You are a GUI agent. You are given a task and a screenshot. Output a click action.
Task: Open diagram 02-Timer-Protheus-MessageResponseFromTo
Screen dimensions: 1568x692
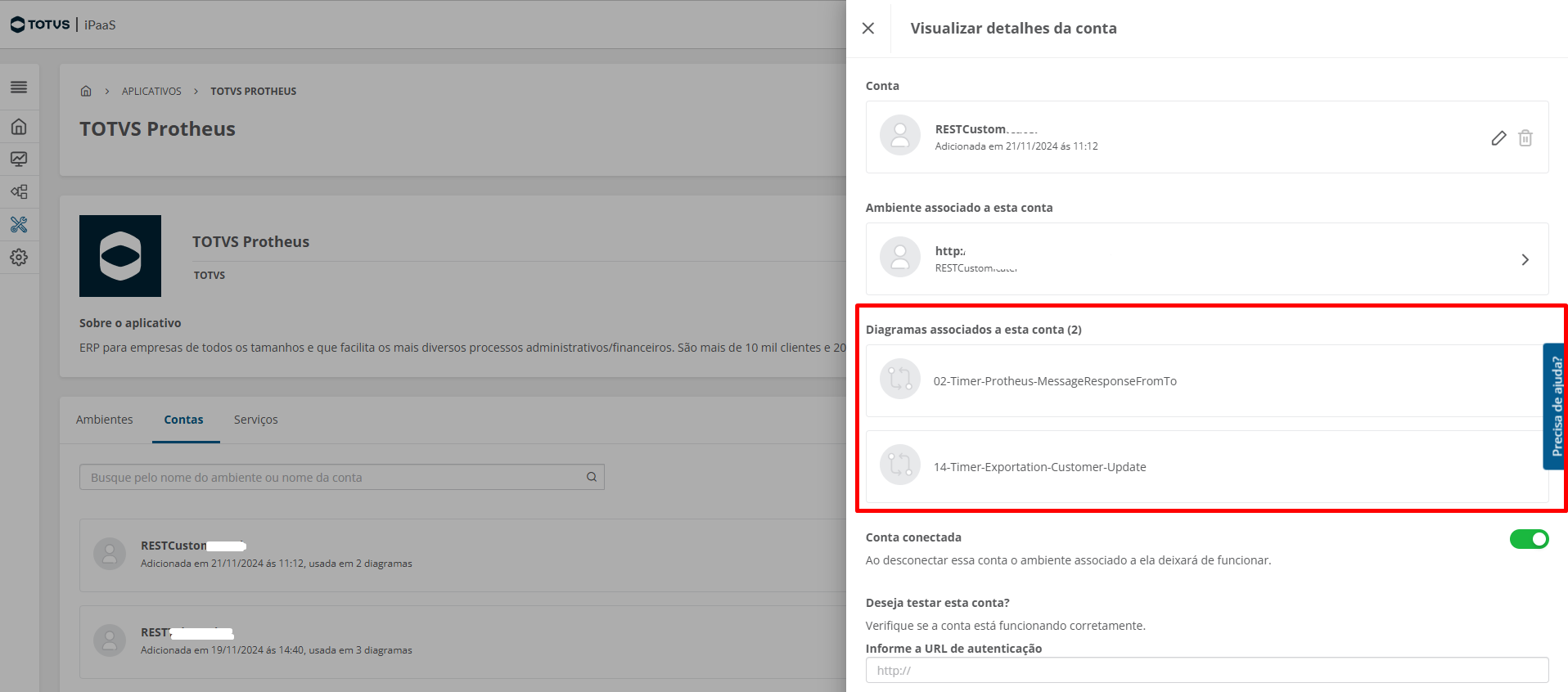[1207, 380]
